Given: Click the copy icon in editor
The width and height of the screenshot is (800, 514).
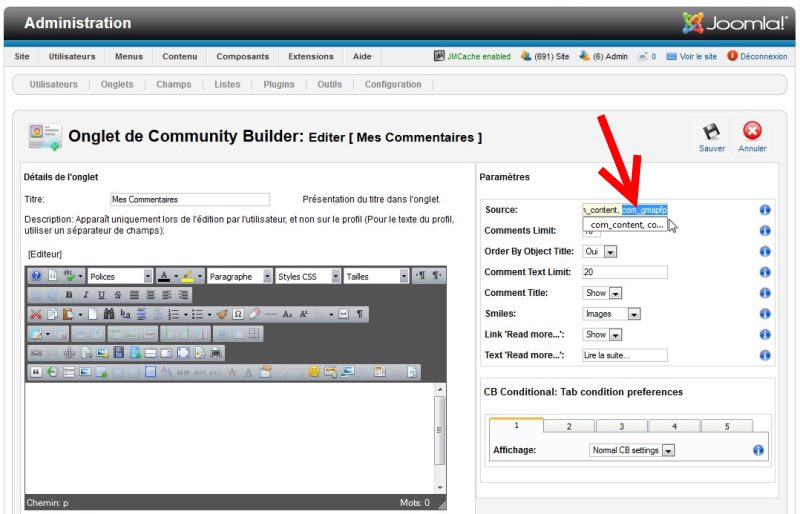Looking at the screenshot, I should [52, 314].
